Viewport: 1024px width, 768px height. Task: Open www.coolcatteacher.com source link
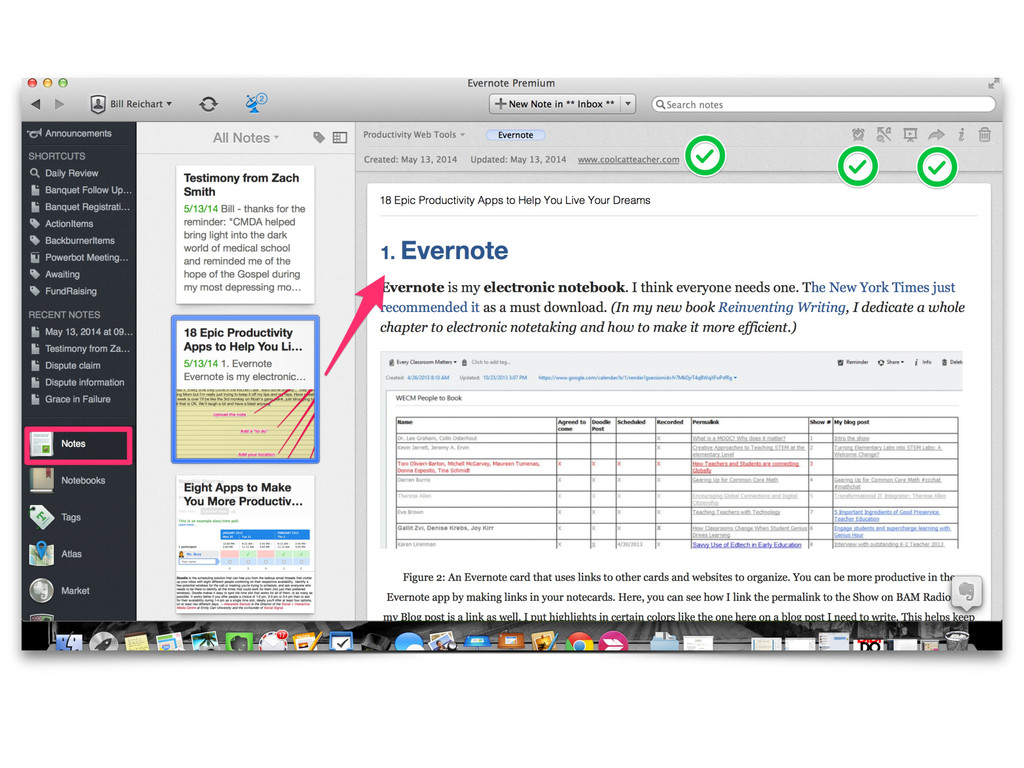click(x=628, y=159)
